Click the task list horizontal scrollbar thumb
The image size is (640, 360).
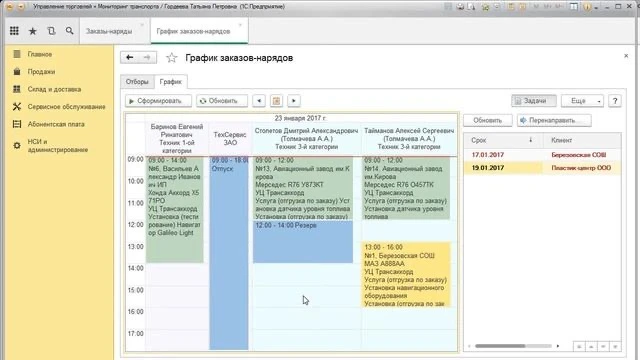point(500,346)
